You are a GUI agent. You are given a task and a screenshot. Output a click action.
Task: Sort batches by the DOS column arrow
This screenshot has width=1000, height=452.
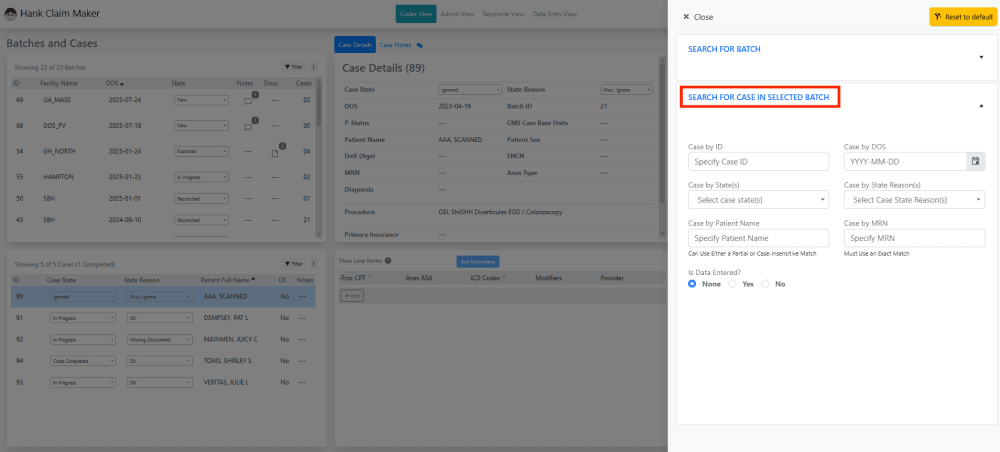[122, 84]
